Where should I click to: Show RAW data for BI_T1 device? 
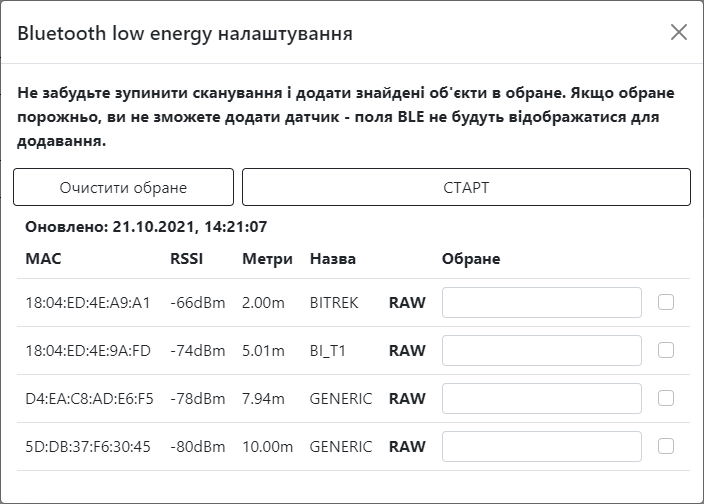pos(407,351)
